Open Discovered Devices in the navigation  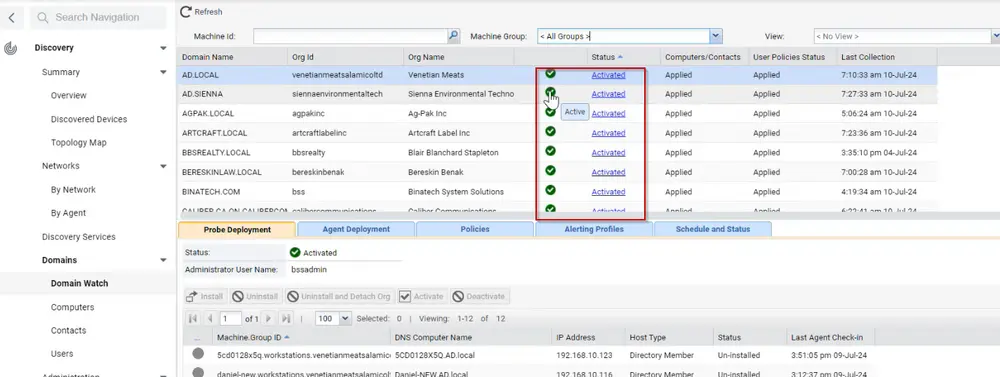tap(89, 119)
